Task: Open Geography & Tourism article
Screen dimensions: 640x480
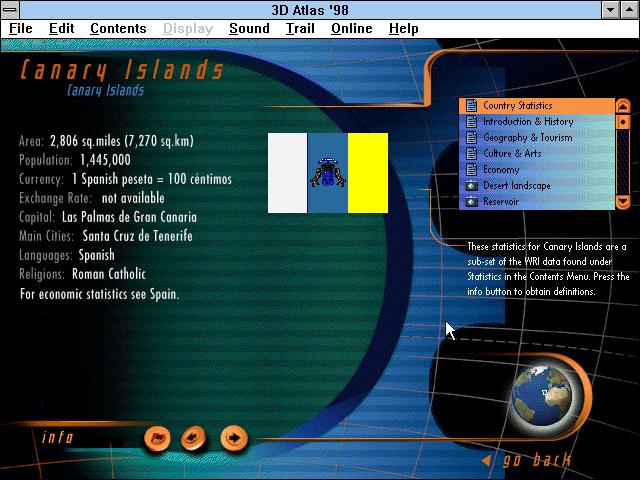Action: (537, 138)
